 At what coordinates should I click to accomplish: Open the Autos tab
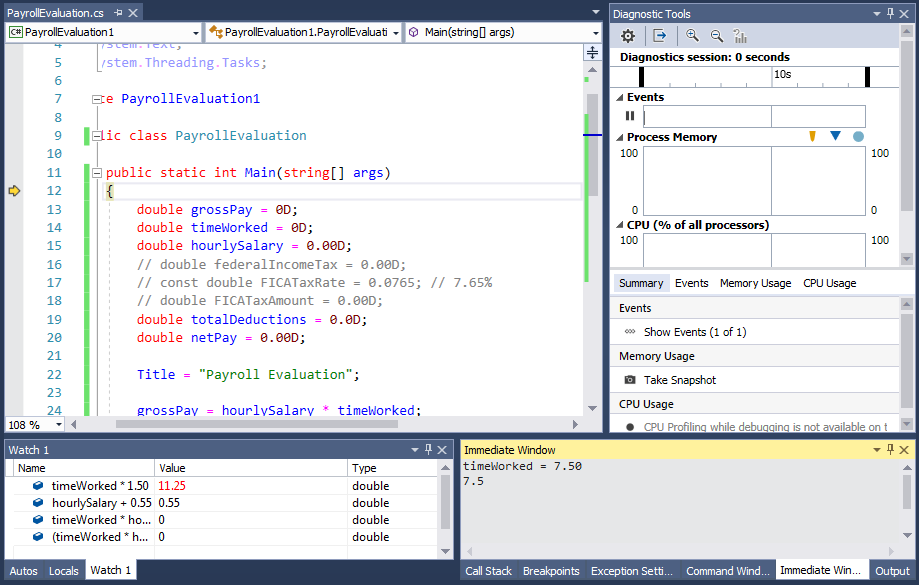[x=23, y=571]
